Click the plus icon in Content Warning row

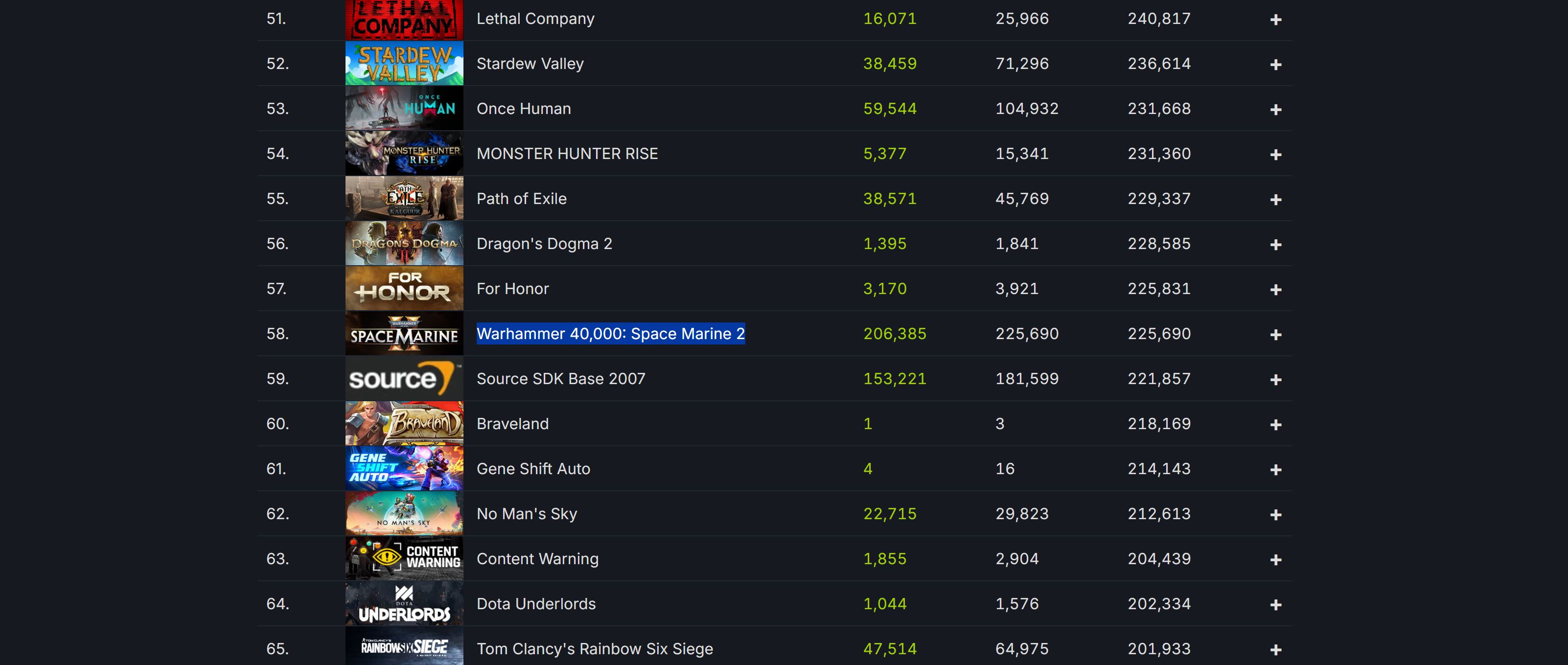tap(1276, 560)
